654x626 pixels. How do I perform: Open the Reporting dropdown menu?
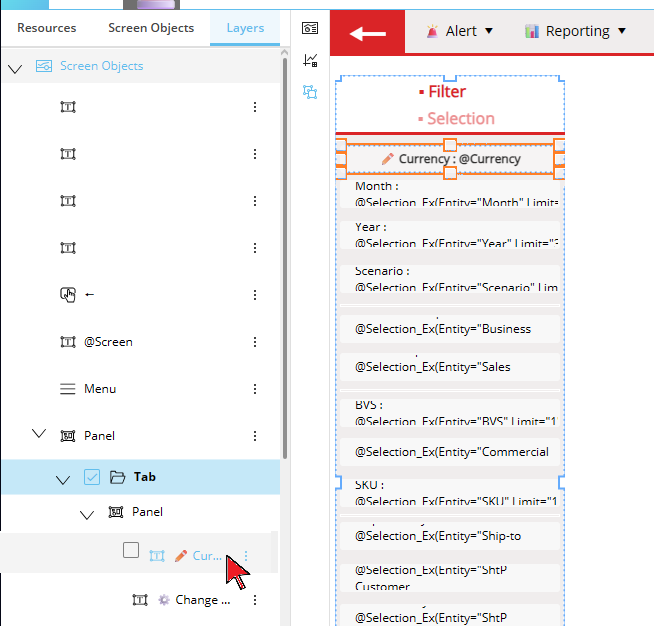click(x=576, y=31)
